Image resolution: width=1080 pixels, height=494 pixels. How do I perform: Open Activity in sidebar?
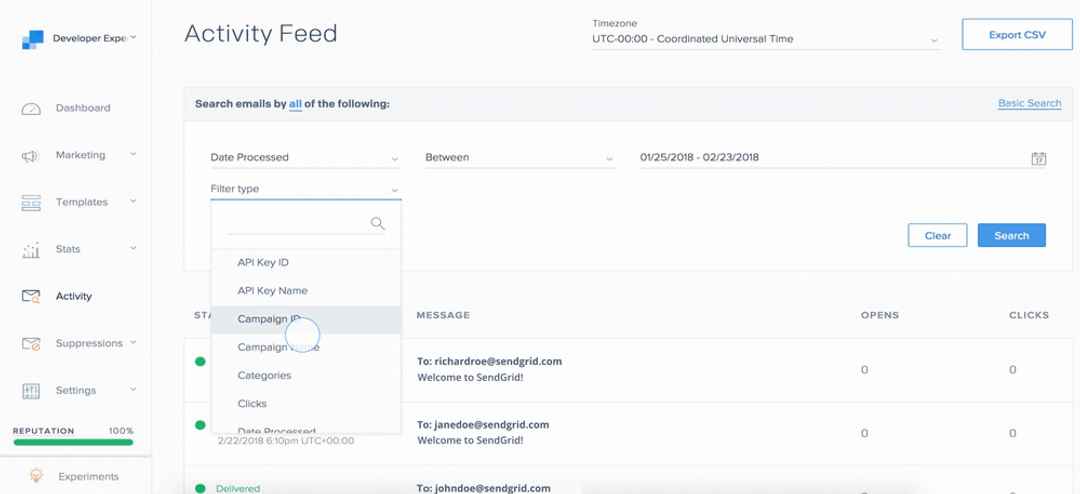(74, 296)
